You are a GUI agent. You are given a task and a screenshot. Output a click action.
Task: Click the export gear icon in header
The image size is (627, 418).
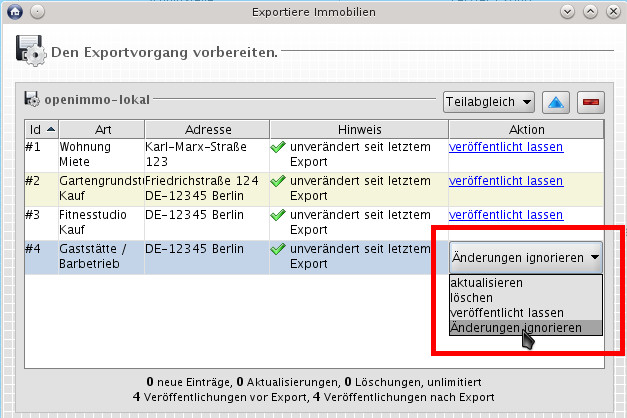(x=31, y=50)
